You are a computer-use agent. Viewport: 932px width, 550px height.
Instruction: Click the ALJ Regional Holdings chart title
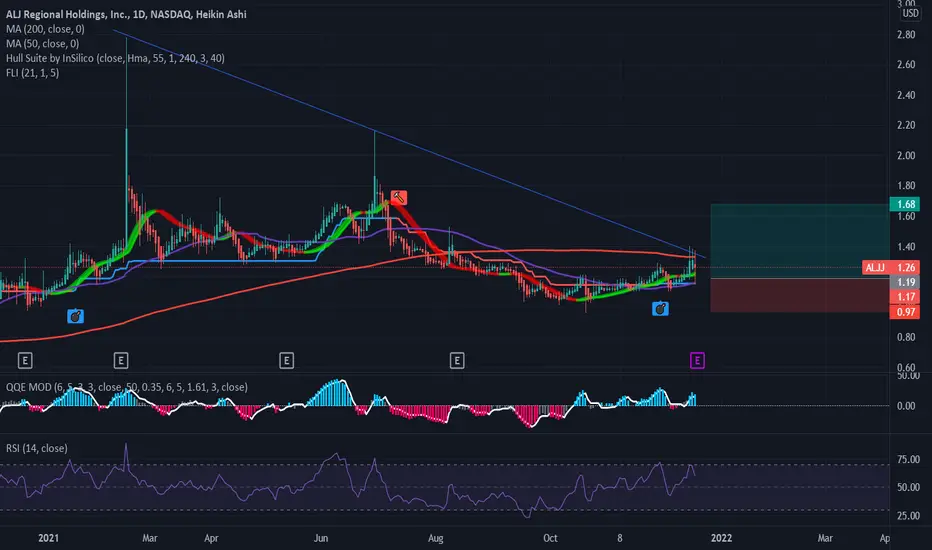126,14
